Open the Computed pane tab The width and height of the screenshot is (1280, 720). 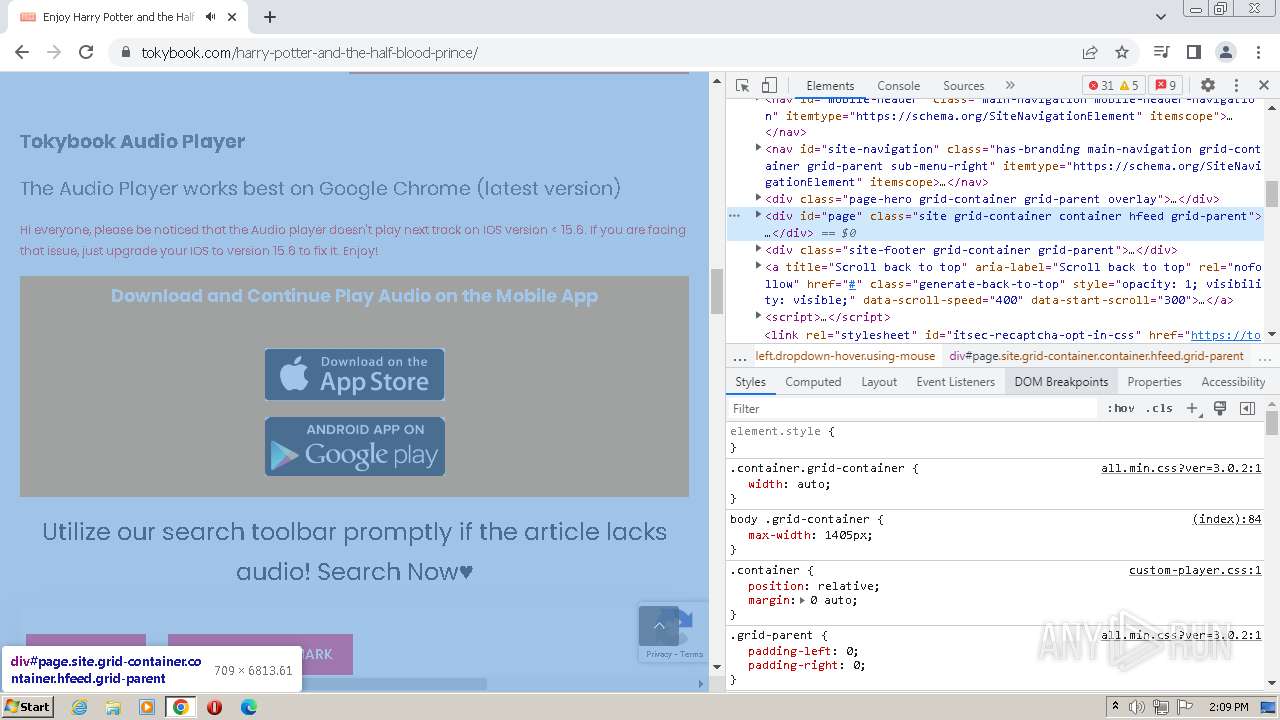[x=813, y=382]
